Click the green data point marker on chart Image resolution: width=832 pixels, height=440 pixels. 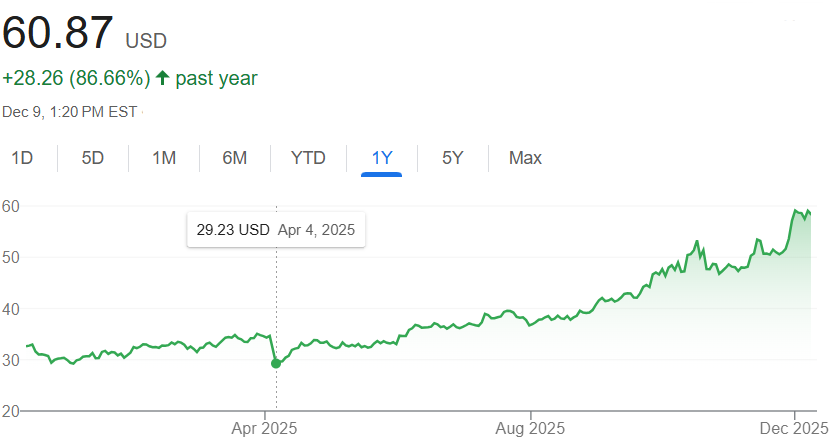click(x=276, y=363)
